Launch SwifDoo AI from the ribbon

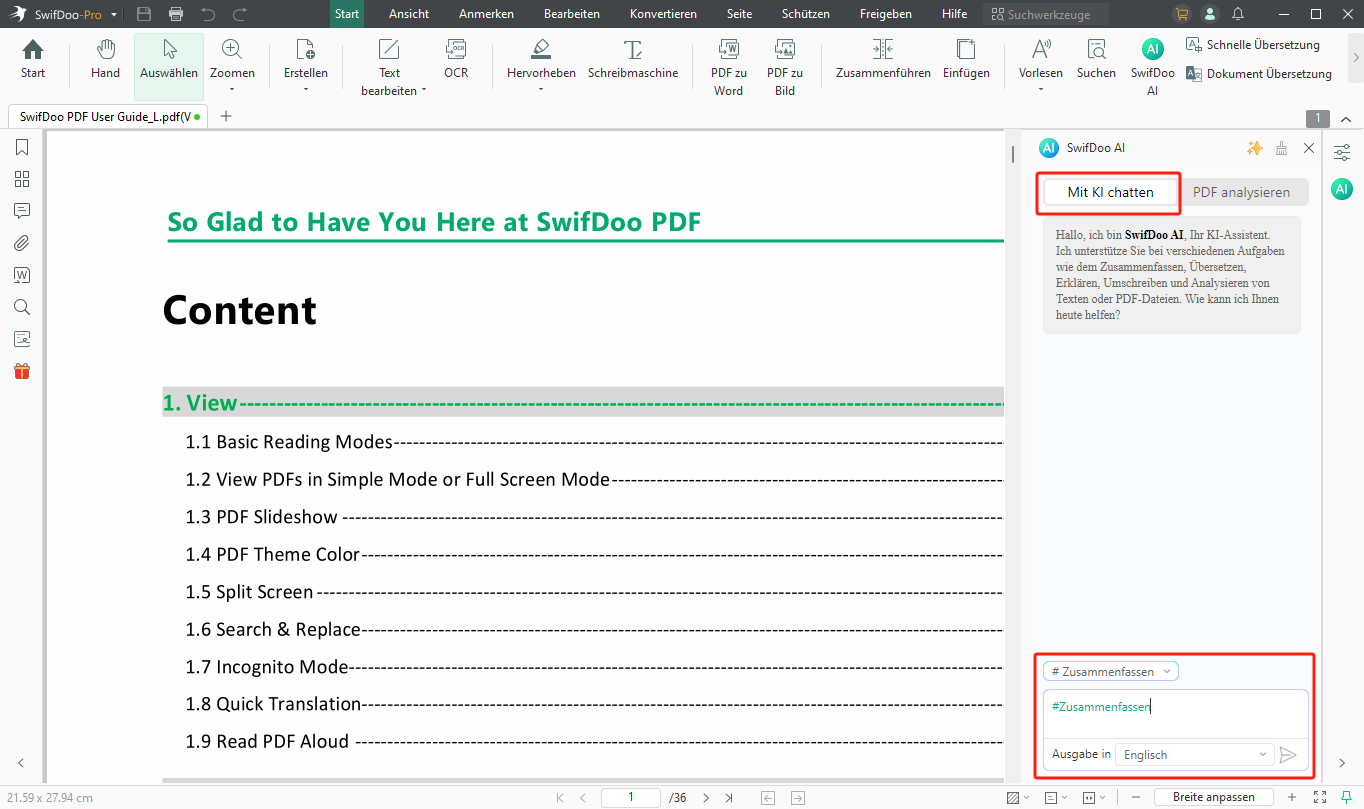1153,68
